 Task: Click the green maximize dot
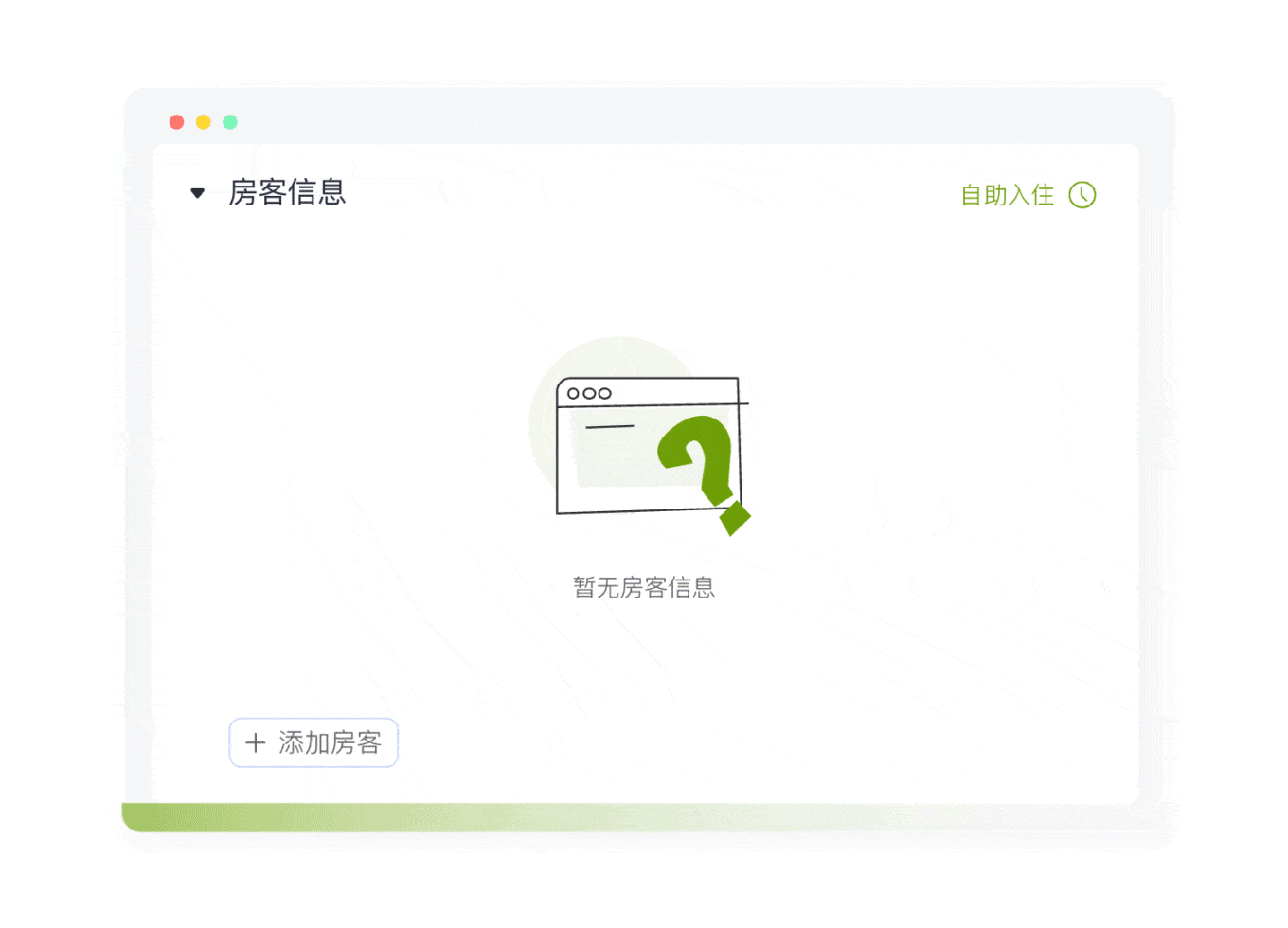tap(230, 122)
